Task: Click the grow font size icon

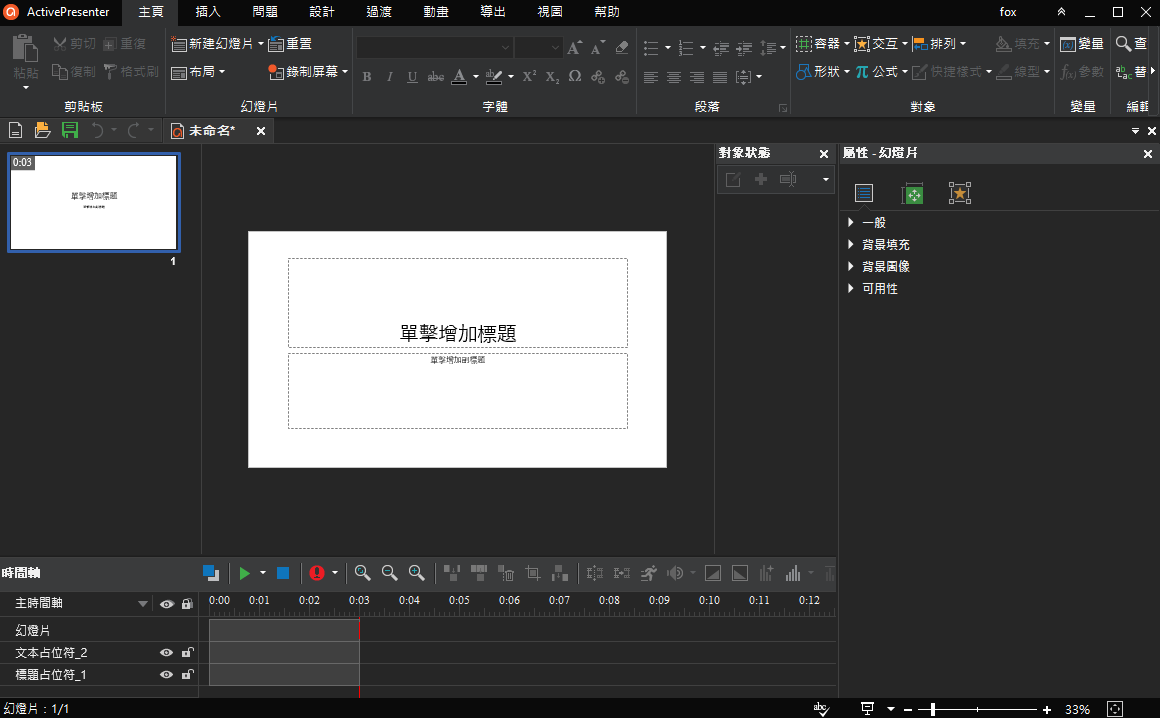Action: pos(575,48)
